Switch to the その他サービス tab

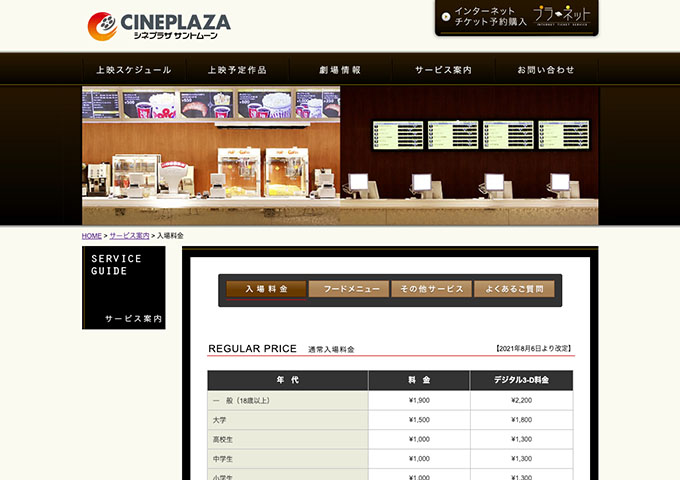(432, 289)
